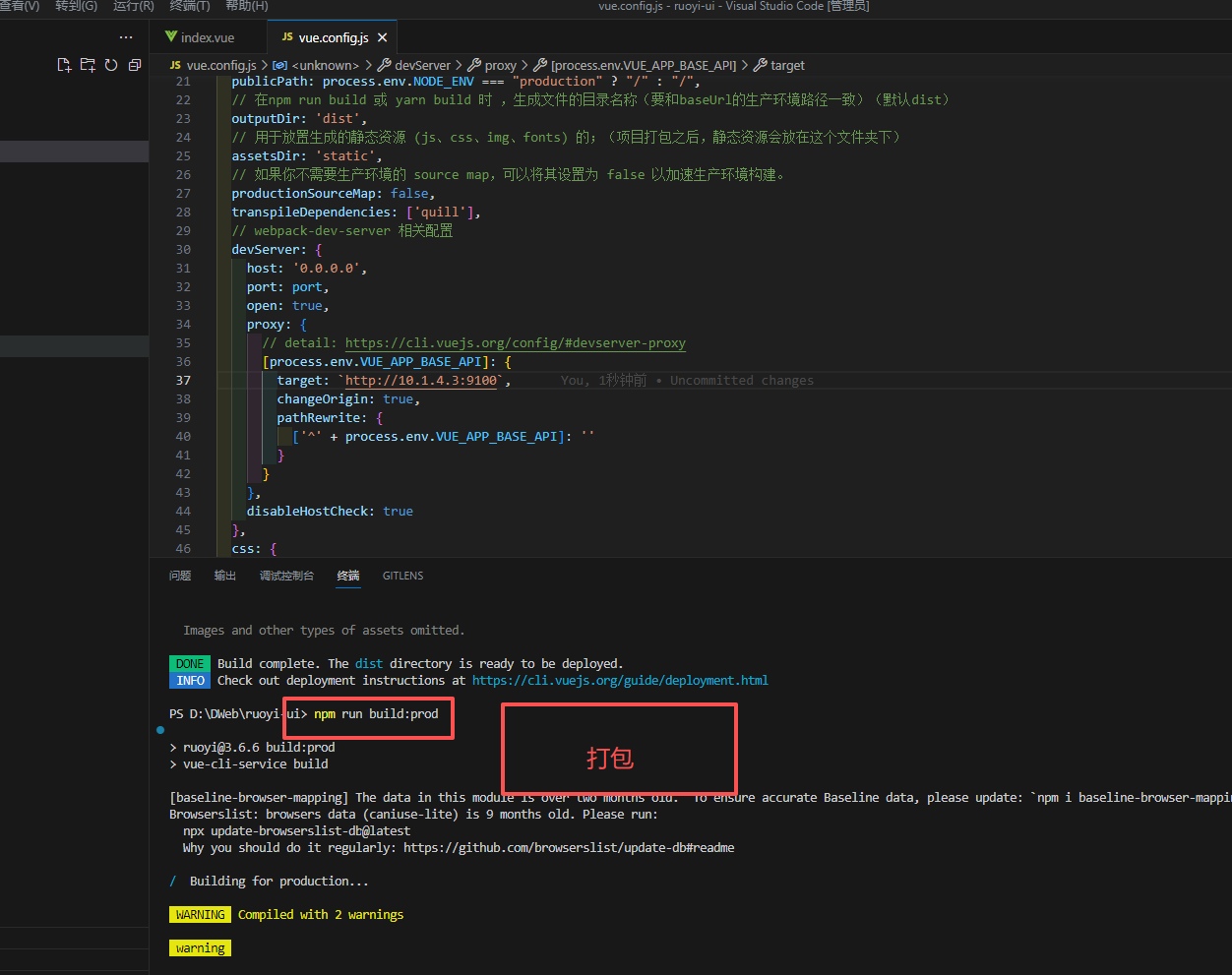The image size is (1232, 975).
Task: Open the sidebar more actions ellipsis
Action: [x=126, y=37]
